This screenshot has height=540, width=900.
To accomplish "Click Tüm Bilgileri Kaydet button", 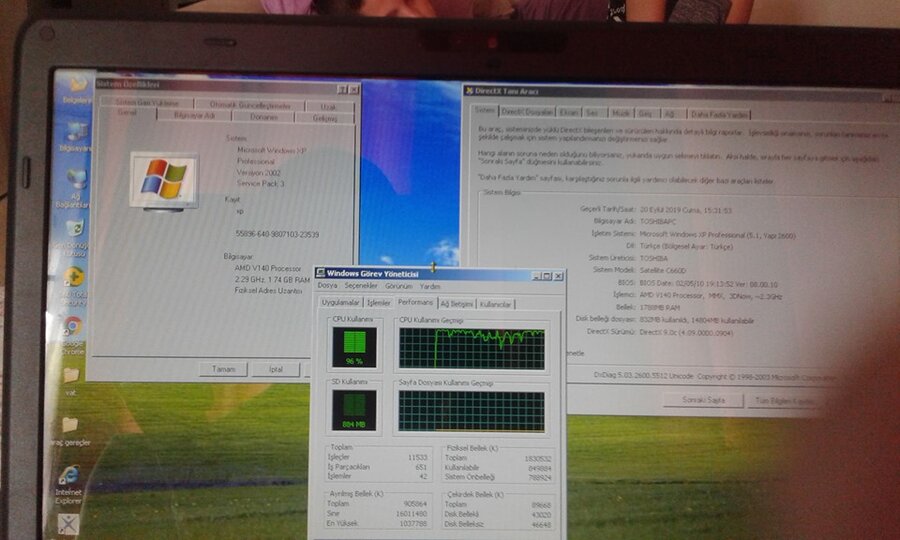I will tap(784, 401).
